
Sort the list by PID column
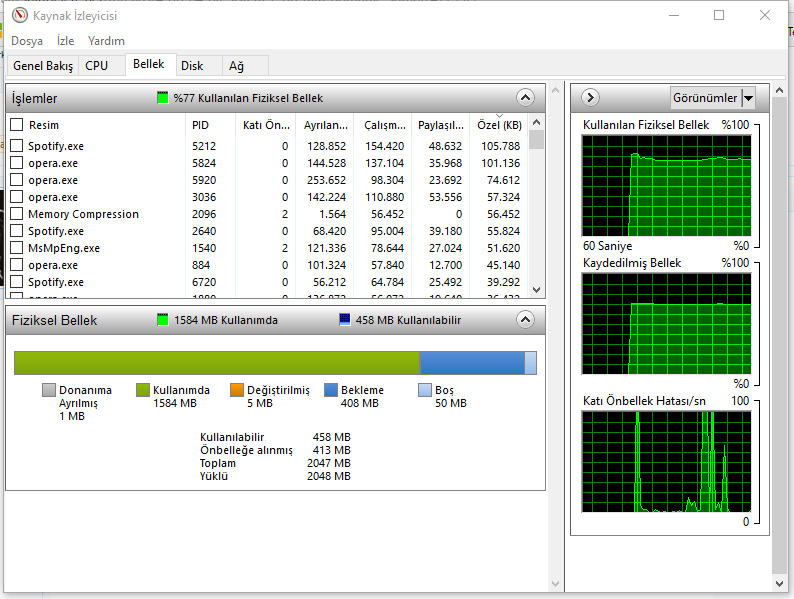pyautogui.click(x=201, y=125)
